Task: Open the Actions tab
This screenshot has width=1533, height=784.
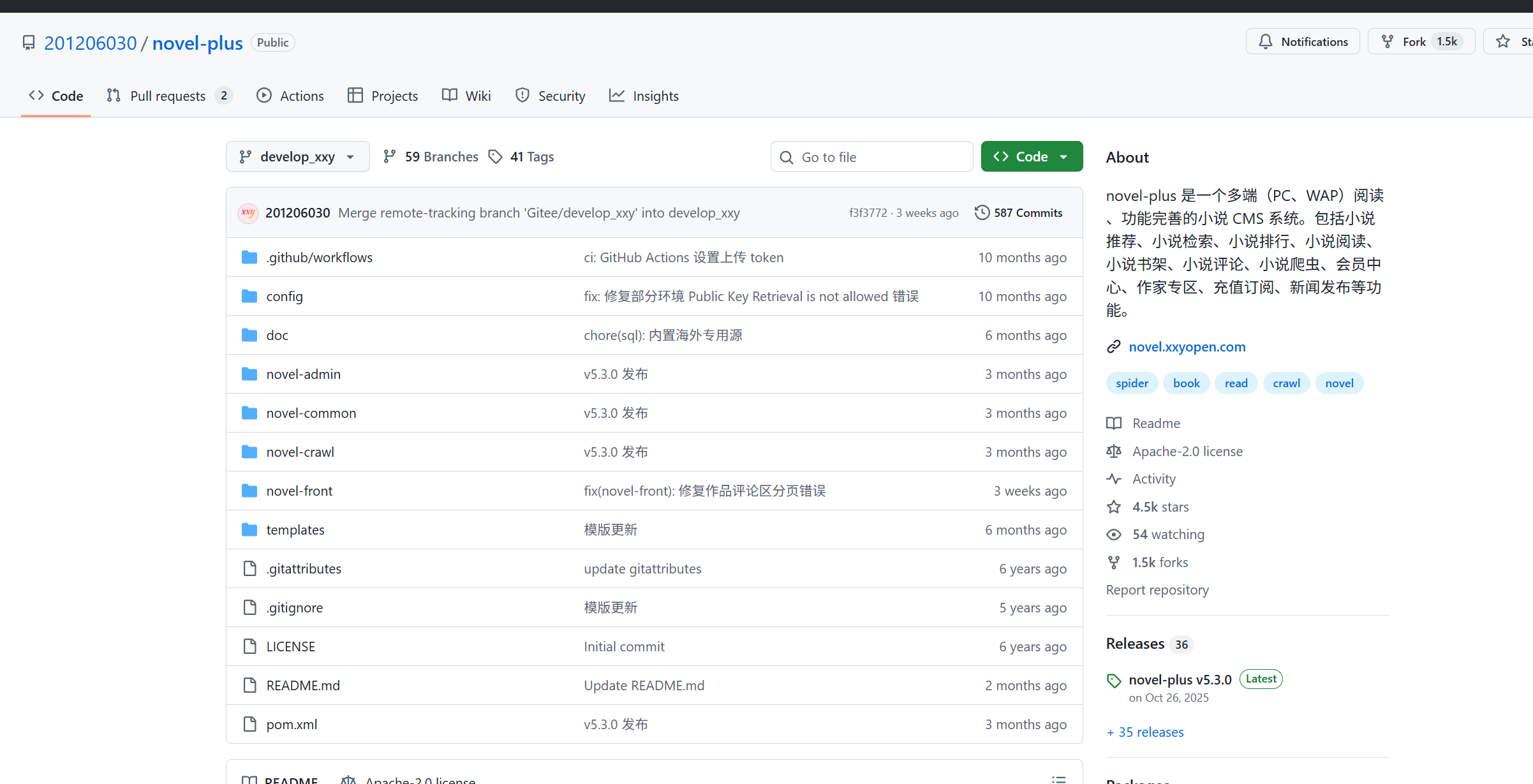Action: [290, 96]
